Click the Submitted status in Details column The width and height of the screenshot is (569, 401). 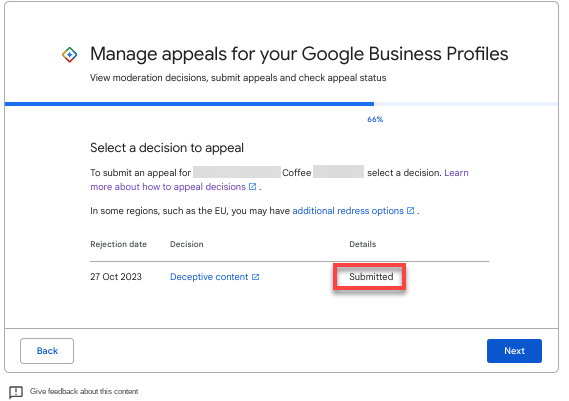click(x=371, y=277)
